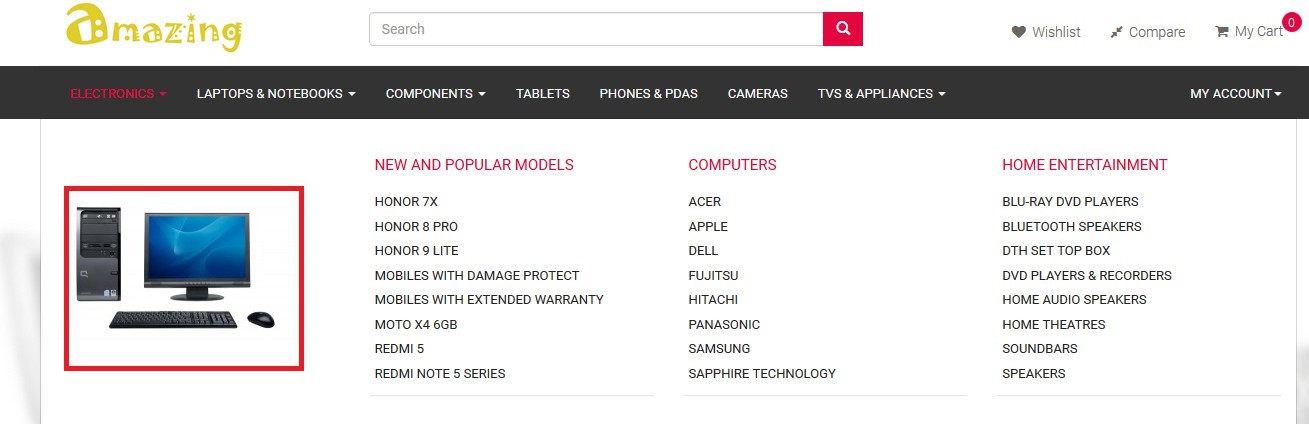The image size is (1309, 424).
Task: Open the desktop computer product image
Action: click(x=184, y=278)
